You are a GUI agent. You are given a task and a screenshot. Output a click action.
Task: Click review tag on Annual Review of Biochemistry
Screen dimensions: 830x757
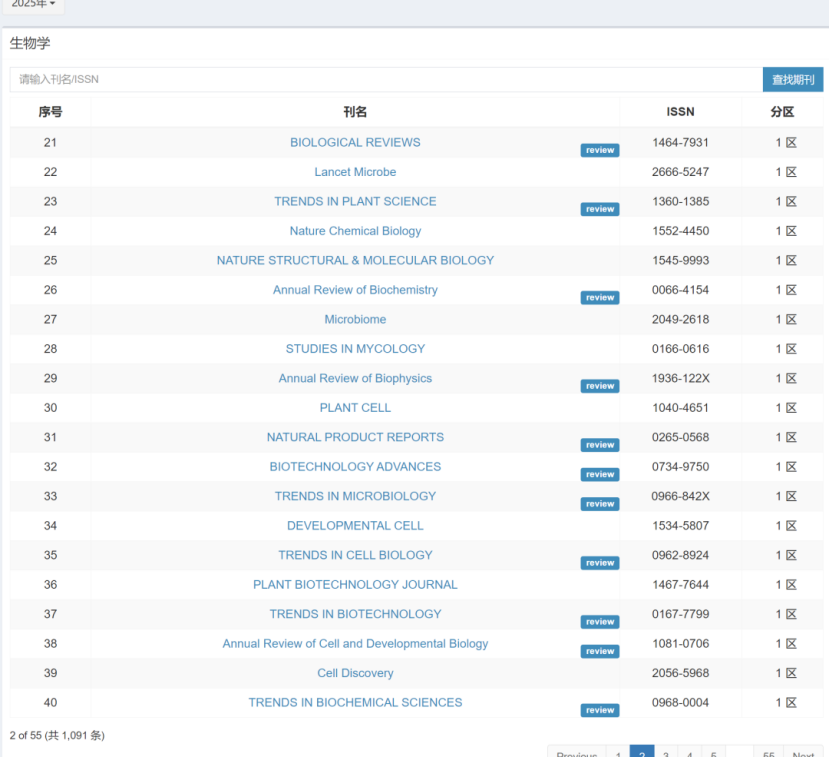[600, 298]
